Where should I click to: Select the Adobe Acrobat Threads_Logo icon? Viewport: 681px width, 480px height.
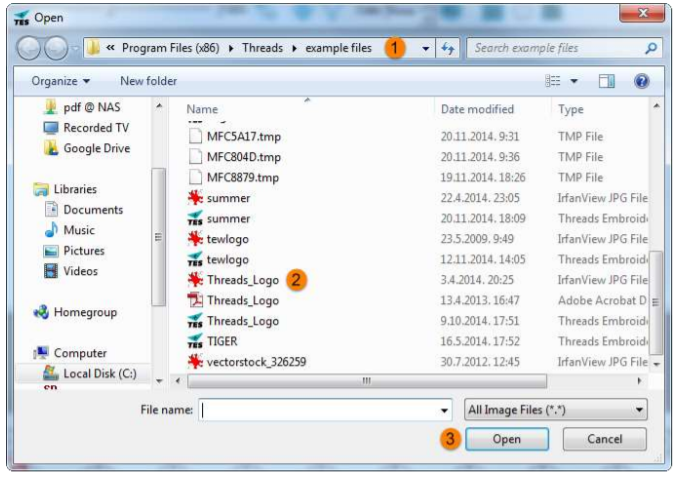[x=195, y=301]
